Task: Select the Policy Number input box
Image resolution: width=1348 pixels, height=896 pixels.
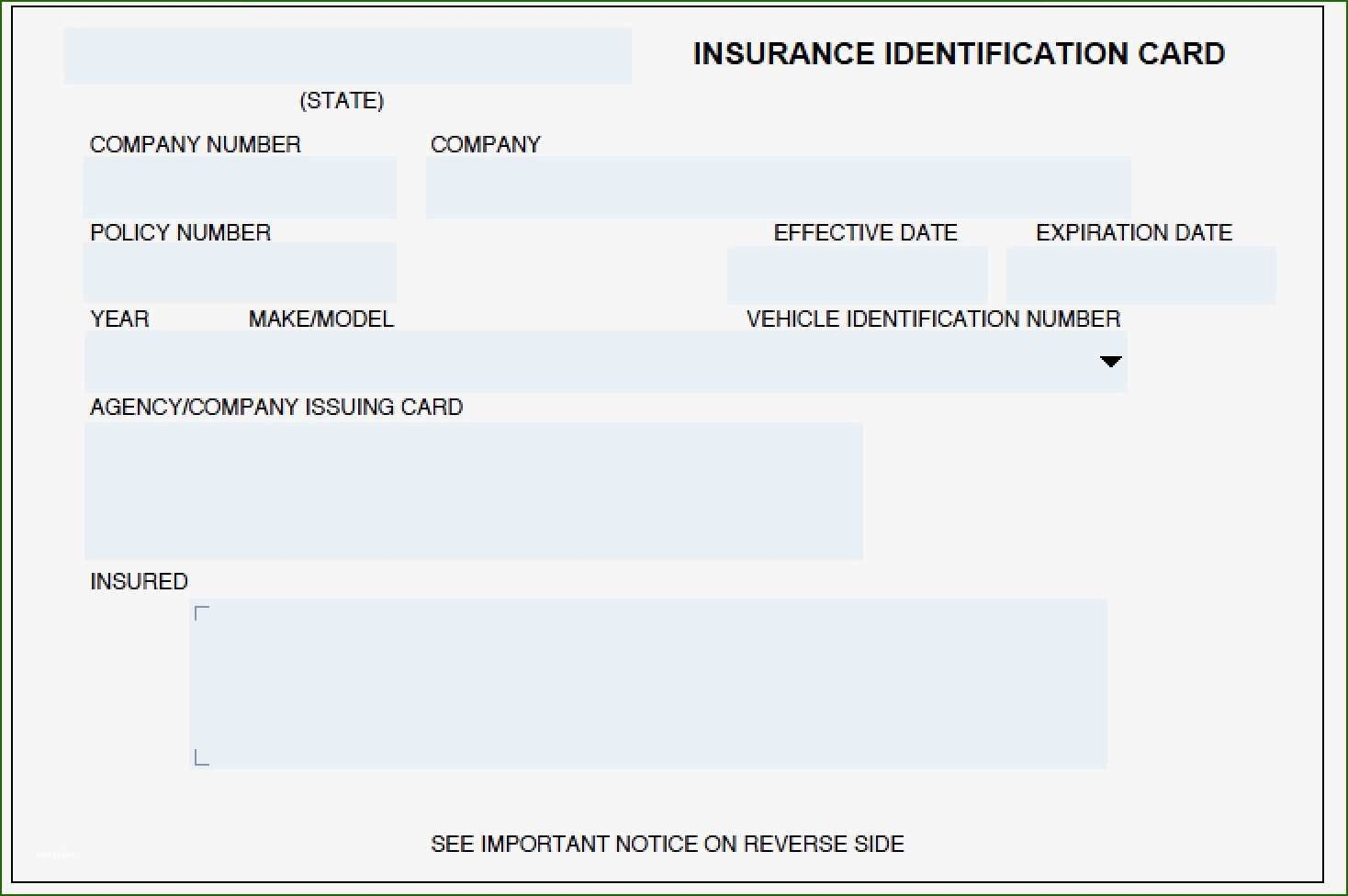Action: (x=240, y=274)
